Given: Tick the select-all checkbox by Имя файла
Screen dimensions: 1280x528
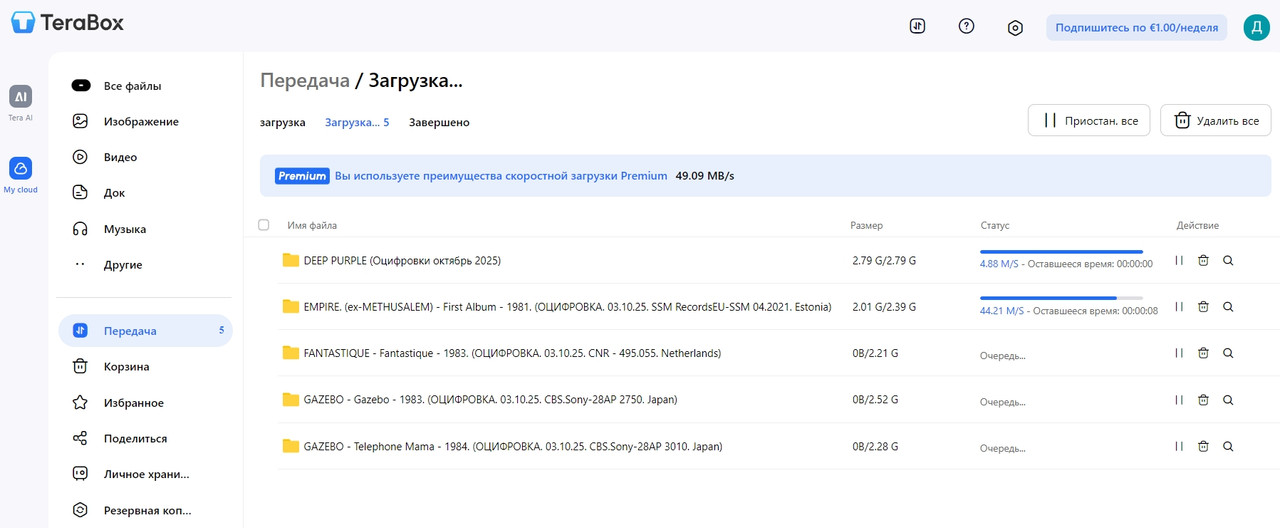Looking at the screenshot, I should (x=264, y=225).
